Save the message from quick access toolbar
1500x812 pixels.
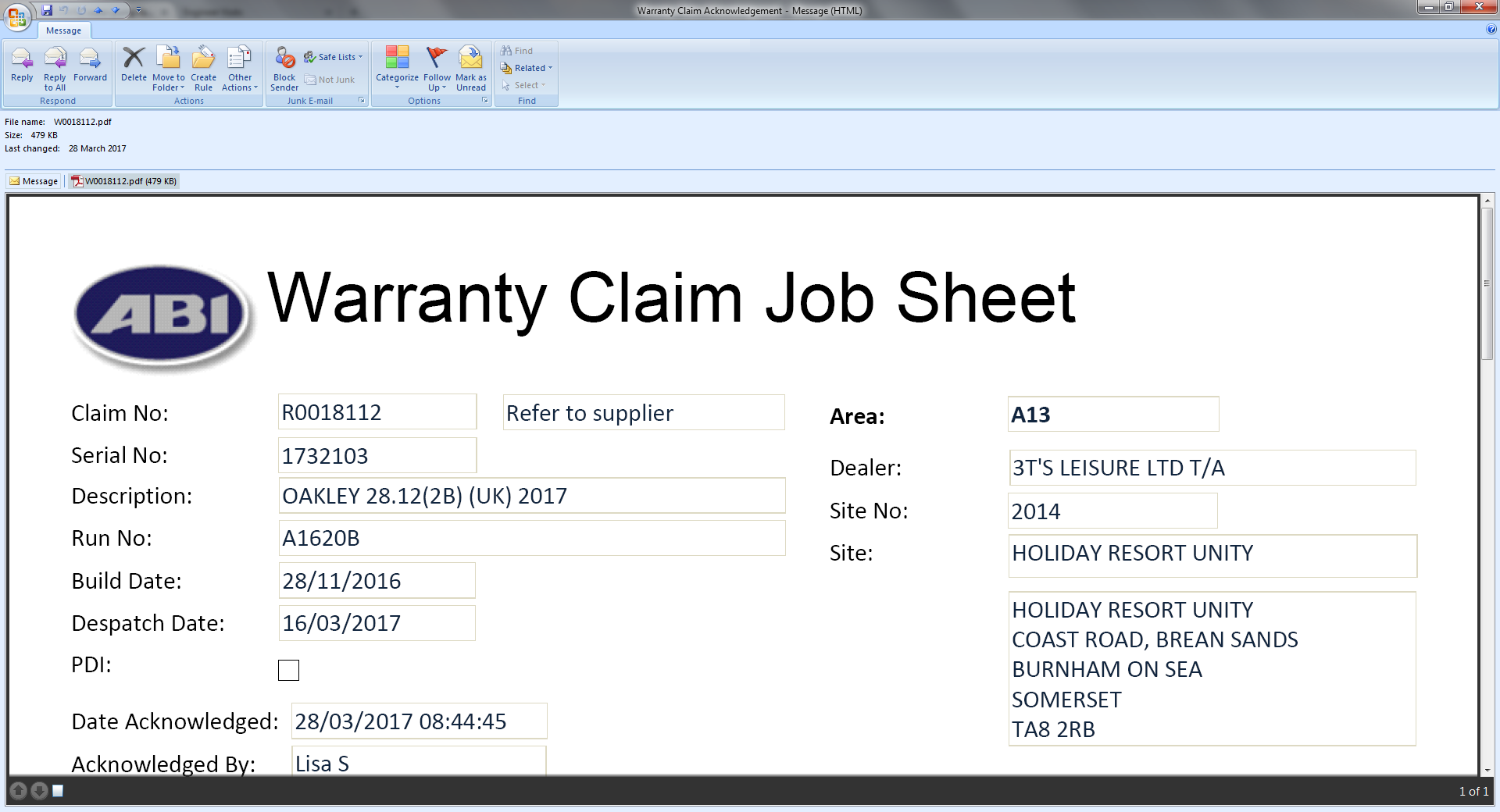pyautogui.click(x=47, y=10)
